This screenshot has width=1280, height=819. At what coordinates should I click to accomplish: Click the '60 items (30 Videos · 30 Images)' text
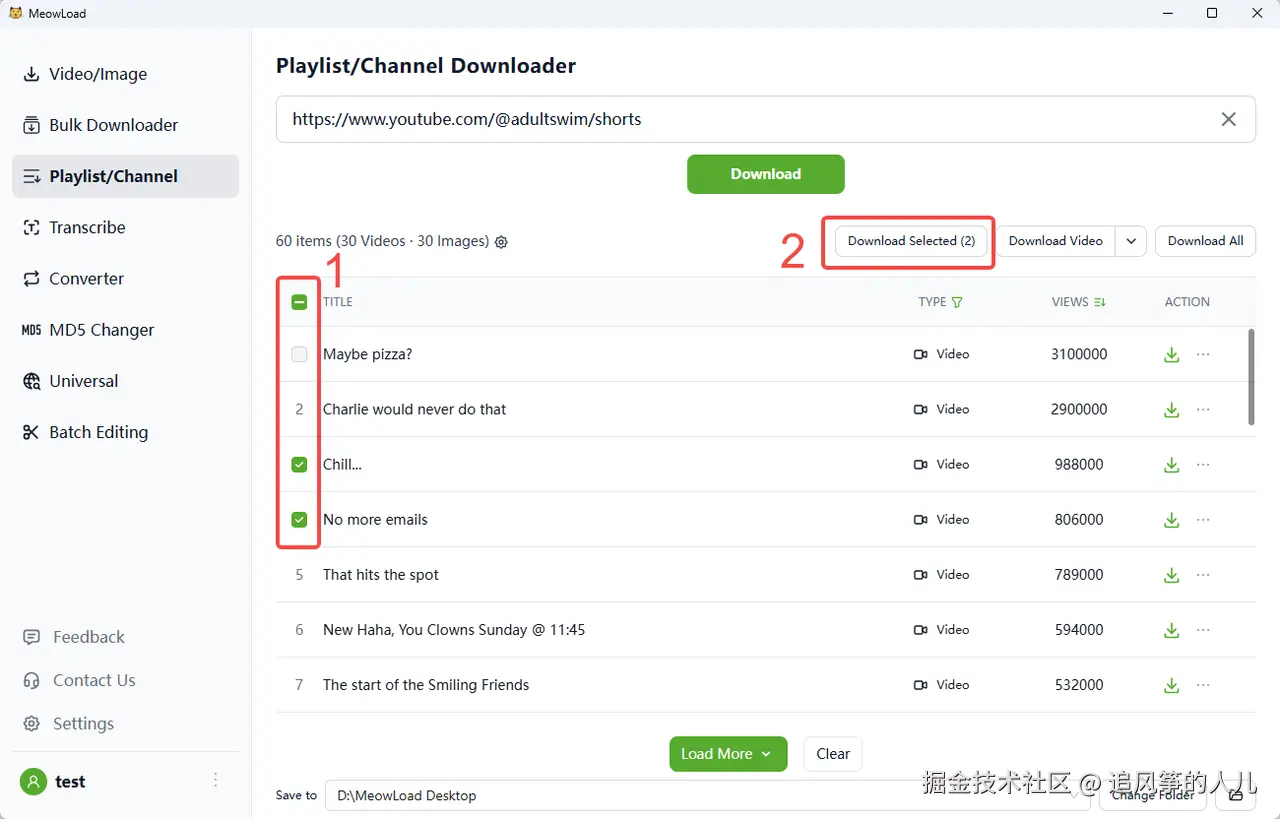(382, 241)
